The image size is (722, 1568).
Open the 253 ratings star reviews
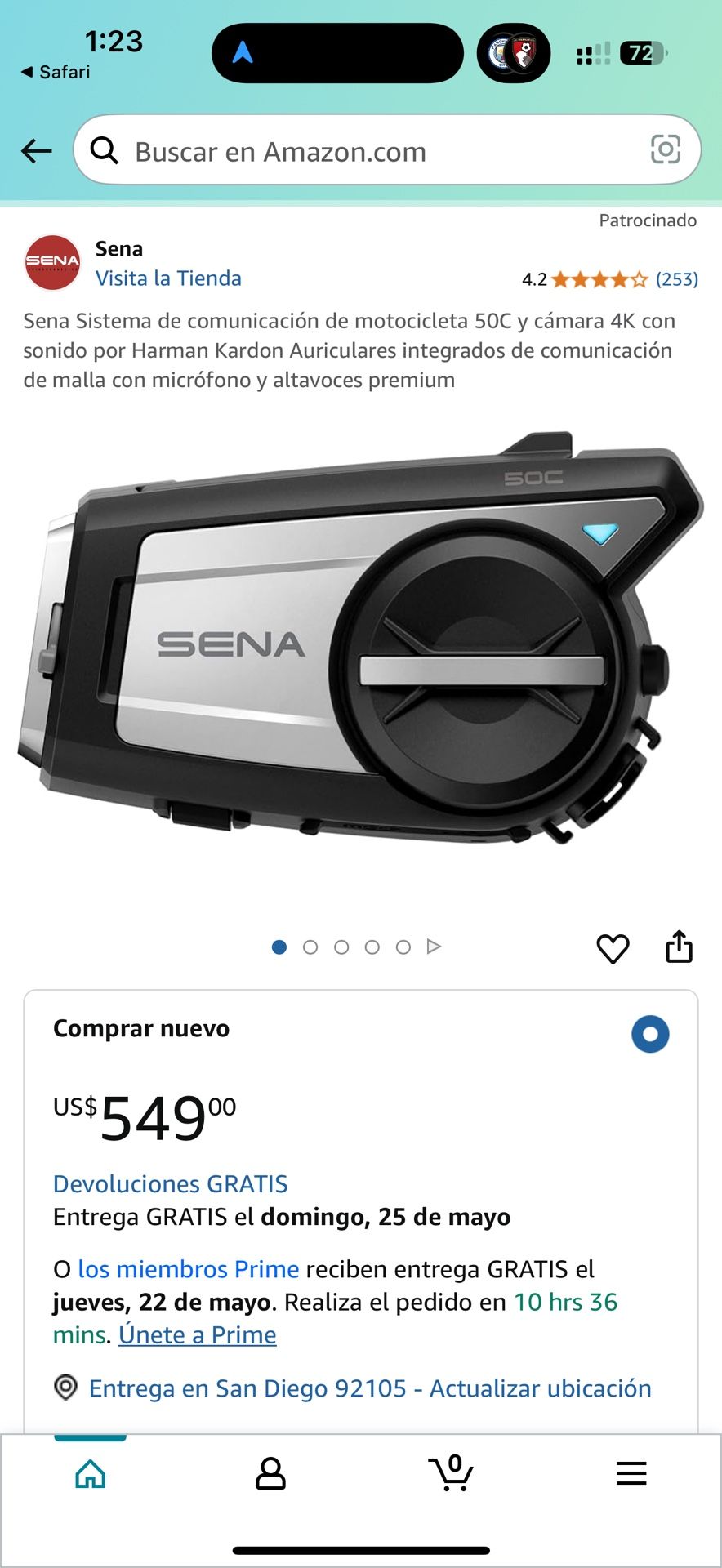610,279
